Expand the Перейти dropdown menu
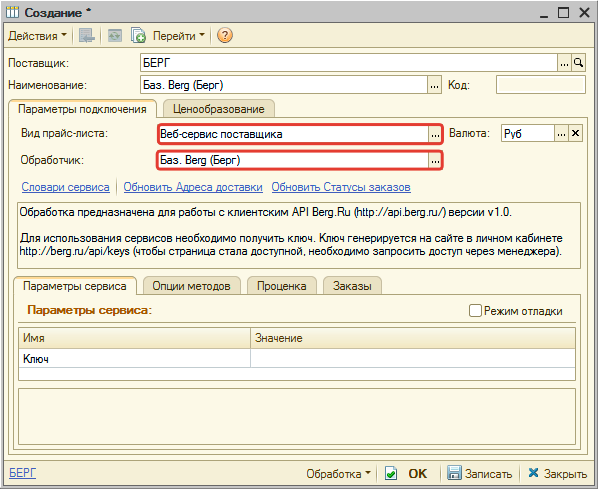Screen dimensions: 598x489 [178, 36]
